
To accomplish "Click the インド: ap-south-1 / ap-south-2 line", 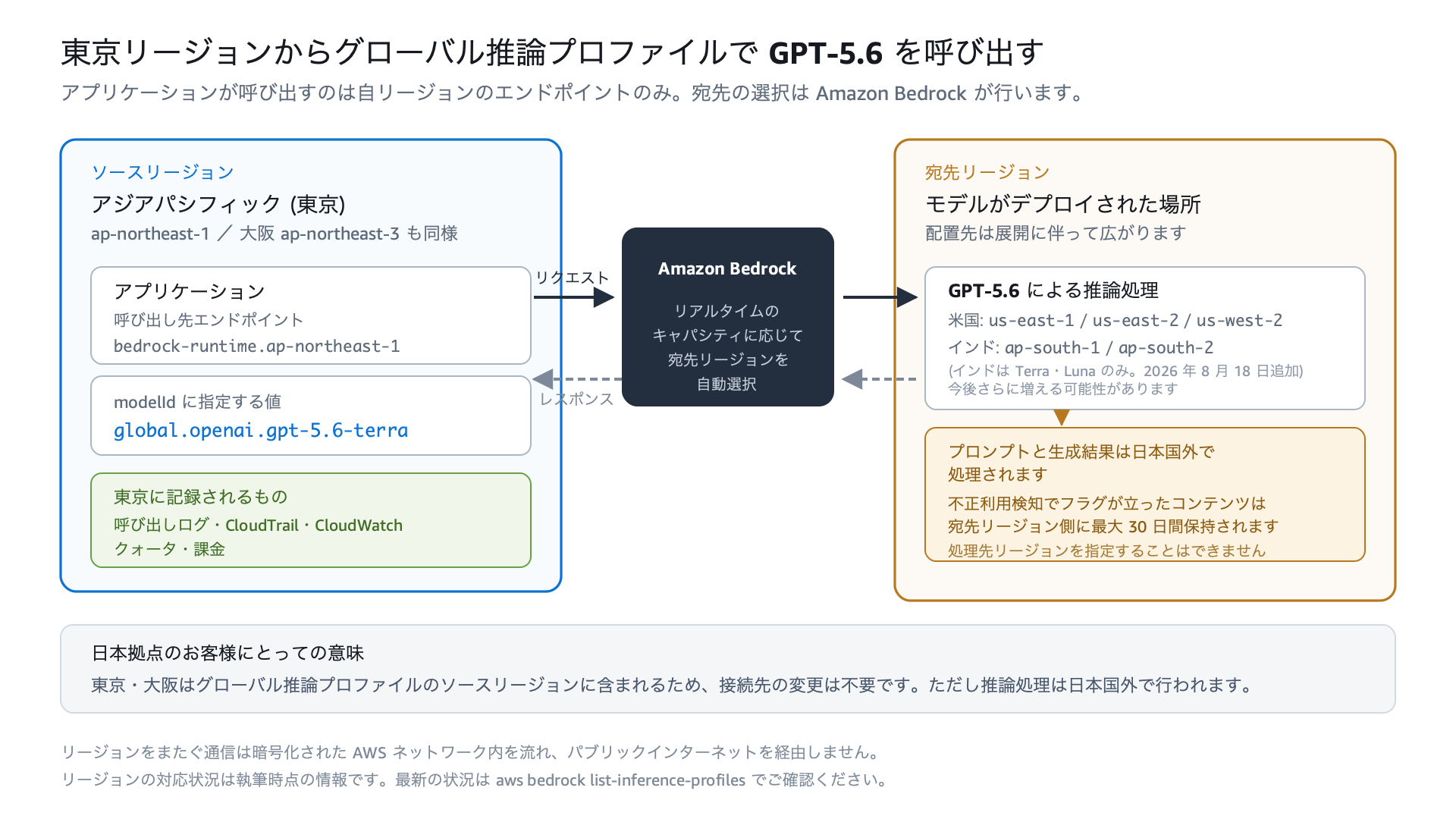I will [x=1081, y=347].
